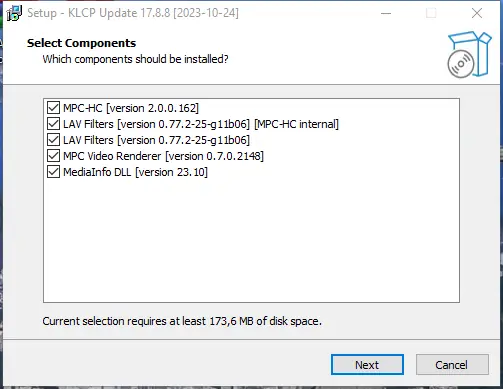This screenshot has height=389, width=503.
Task: Uncheck the standalone LAV Filters checkbox
Action: coord(53,140)
